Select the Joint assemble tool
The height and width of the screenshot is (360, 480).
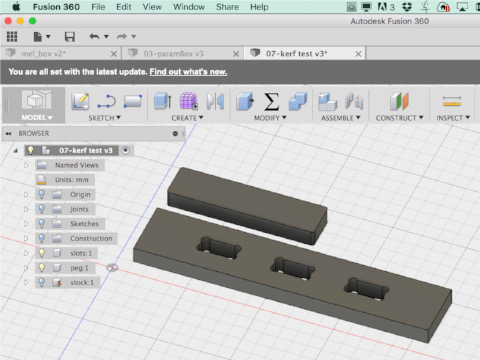click(x=354, y=101)
